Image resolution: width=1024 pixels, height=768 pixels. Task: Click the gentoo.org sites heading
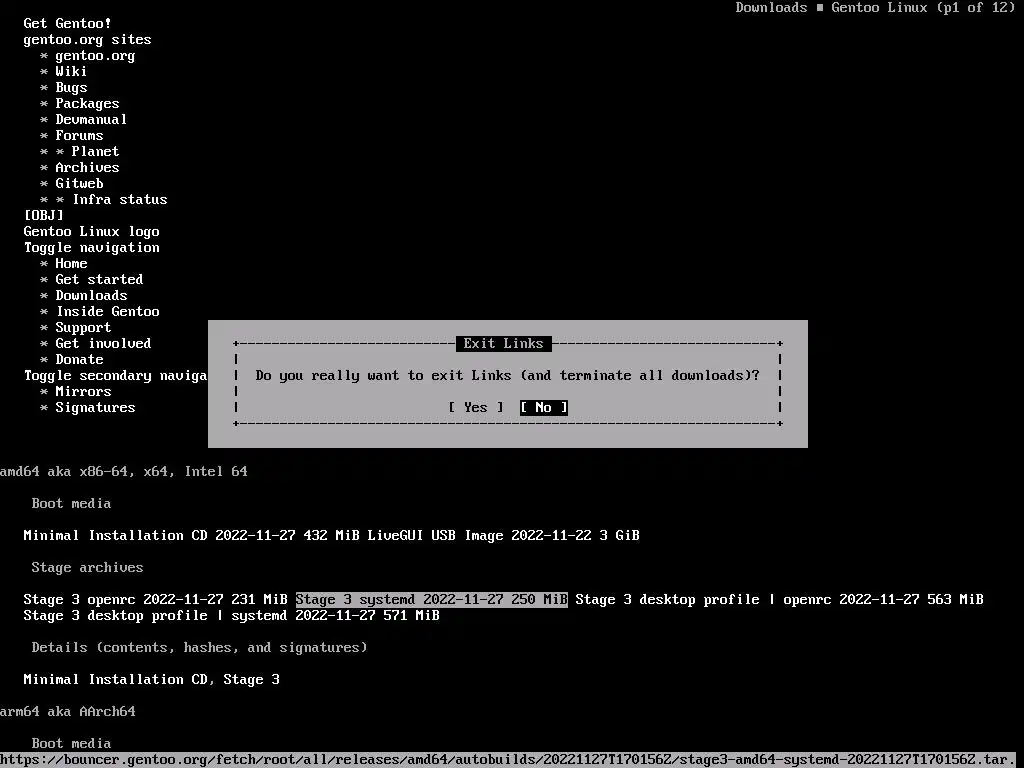pyautogui.click(x=88, y=39)
